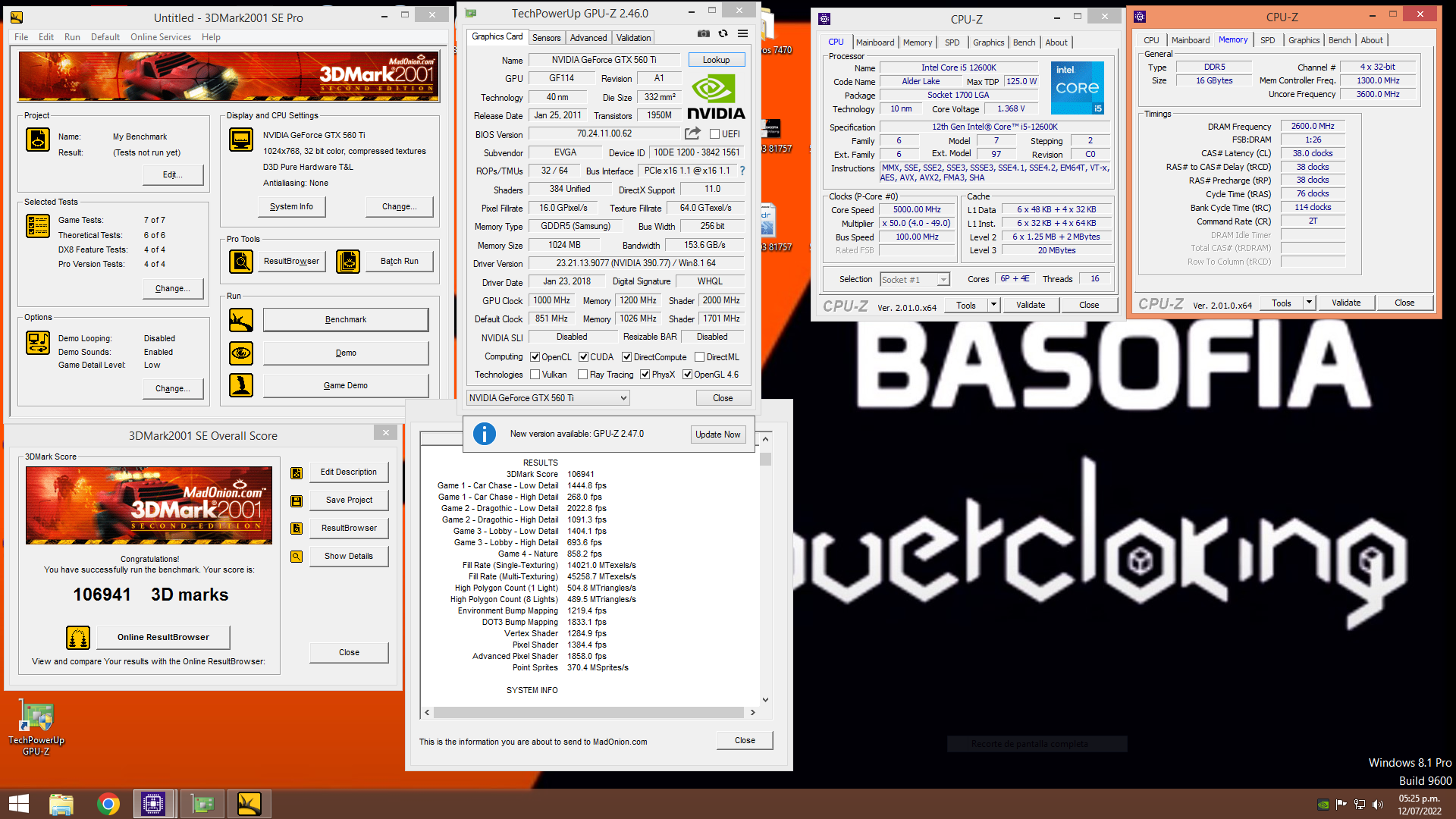Viewport: 1456px width, 819px height.
Task: Click the large Benchmark button
Action: point(346,320)
